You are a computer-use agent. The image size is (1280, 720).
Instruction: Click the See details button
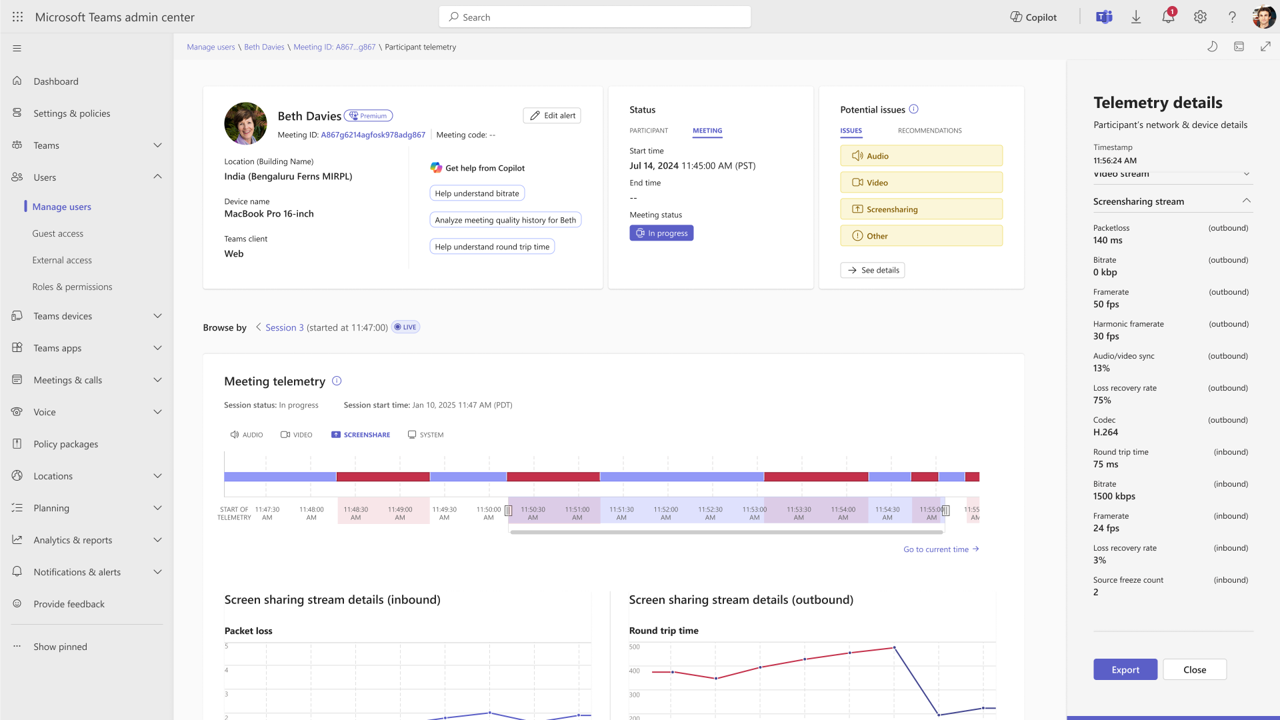coord(873,270)
